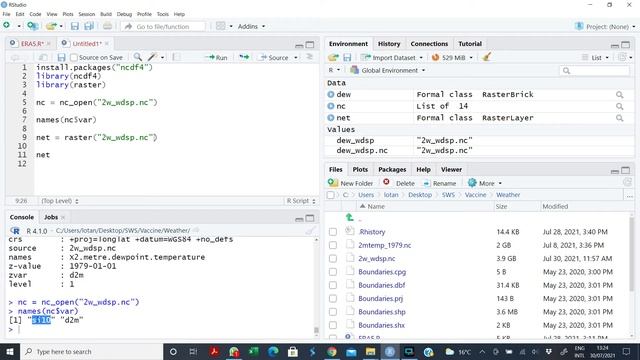Change the R Script file type dropdown

click(301, 201)
